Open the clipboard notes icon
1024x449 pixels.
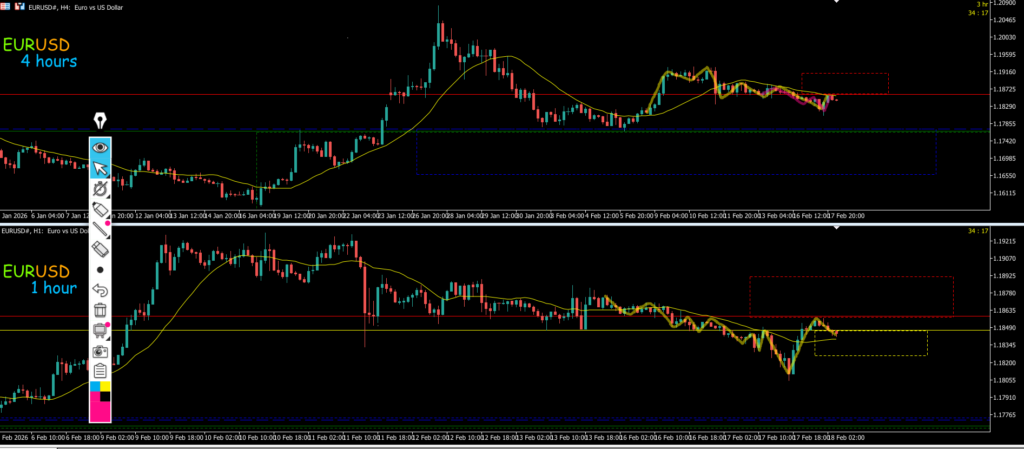[x=100, y=371]
